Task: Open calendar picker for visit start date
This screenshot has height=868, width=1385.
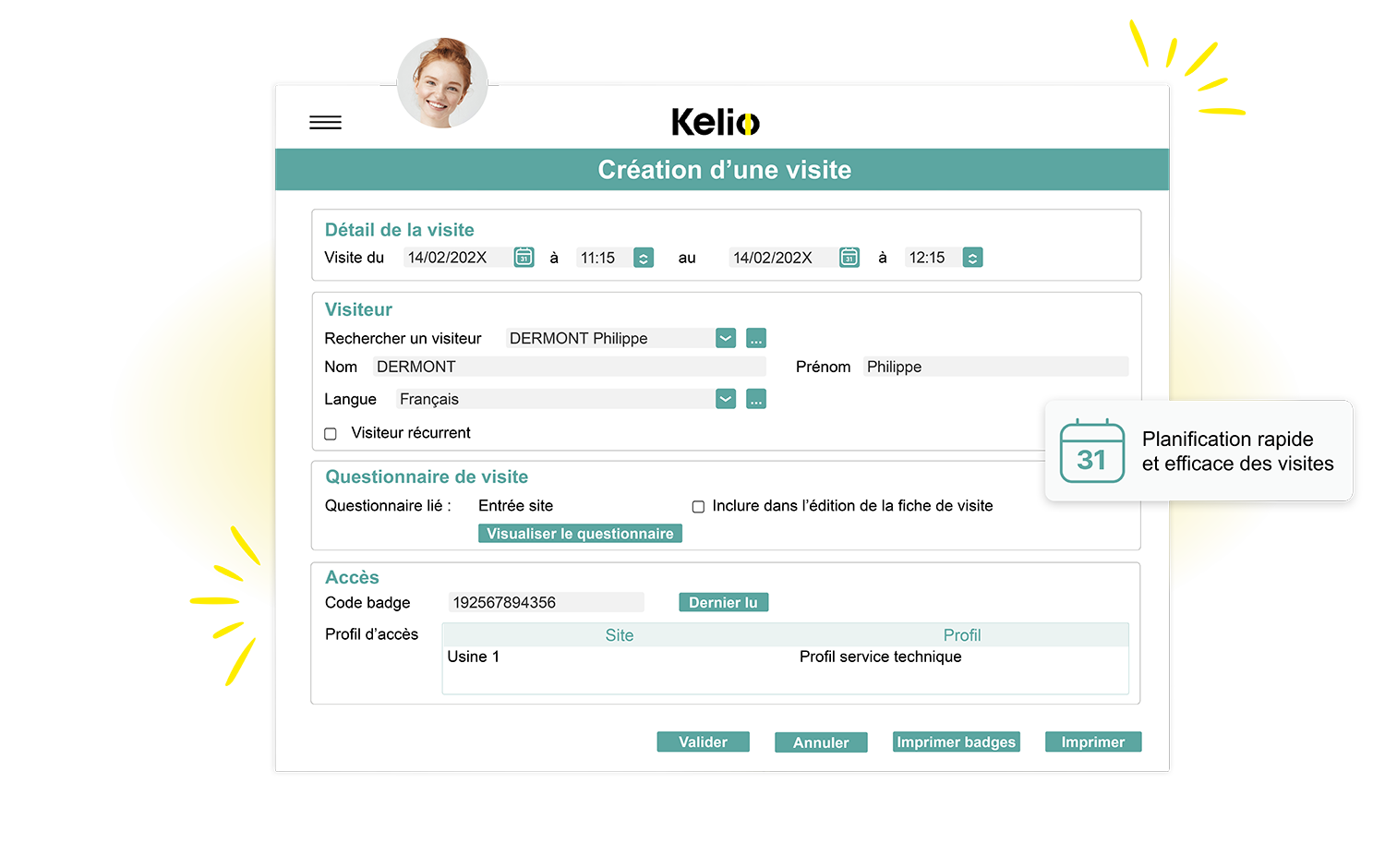Action: [524, 258]
